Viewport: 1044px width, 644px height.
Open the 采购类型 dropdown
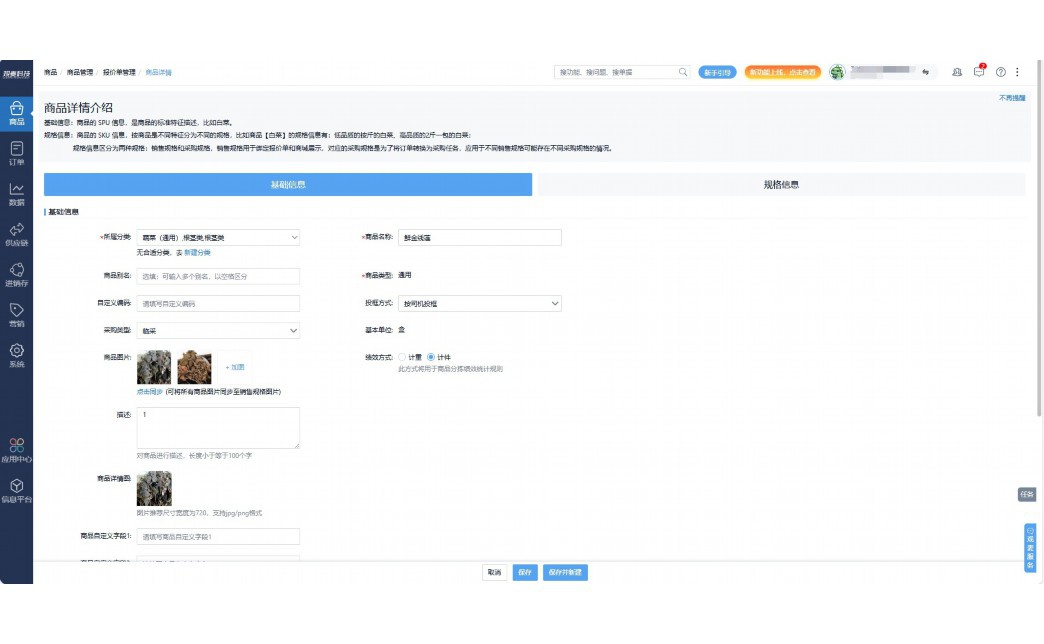pyautogui.click(x=217, y=330)
